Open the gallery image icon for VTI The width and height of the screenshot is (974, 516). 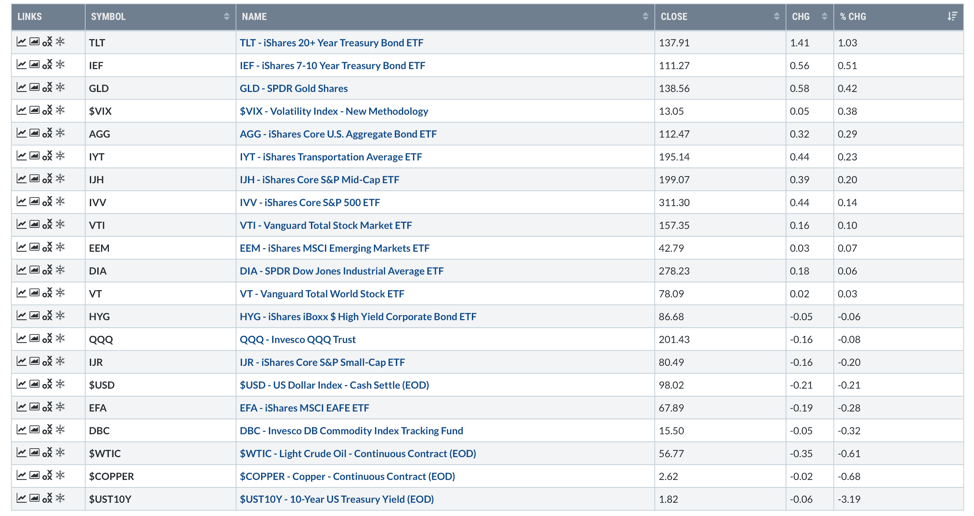click(35, 225)
